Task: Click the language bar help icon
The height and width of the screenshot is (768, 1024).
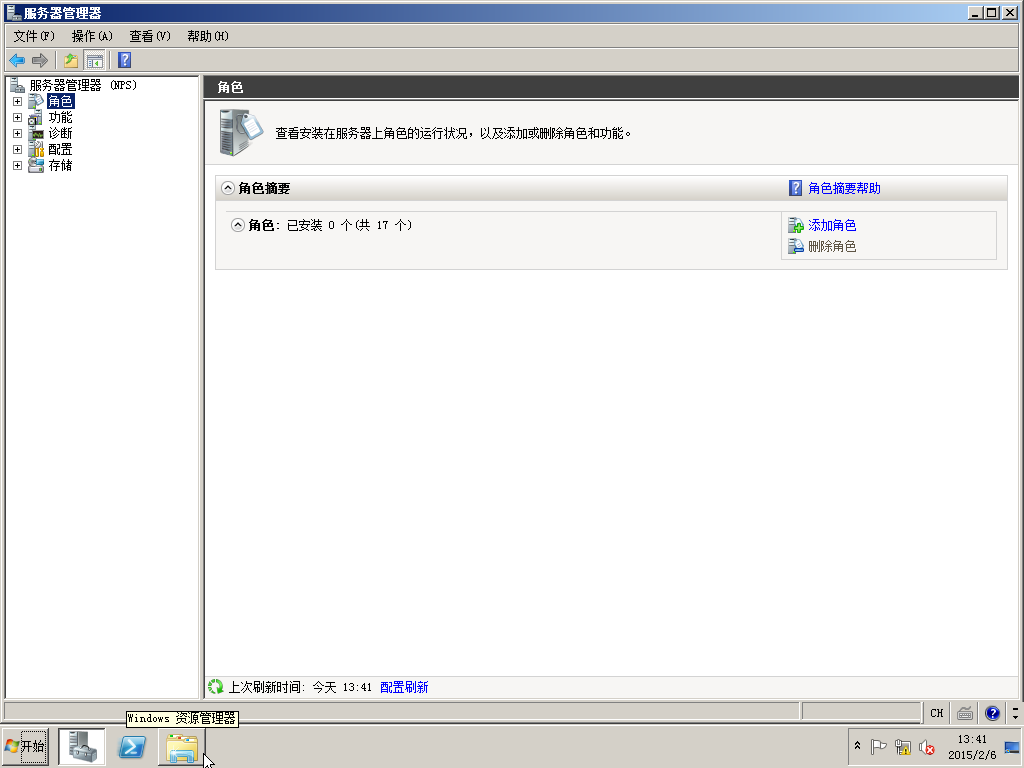Action: [992, 713]
